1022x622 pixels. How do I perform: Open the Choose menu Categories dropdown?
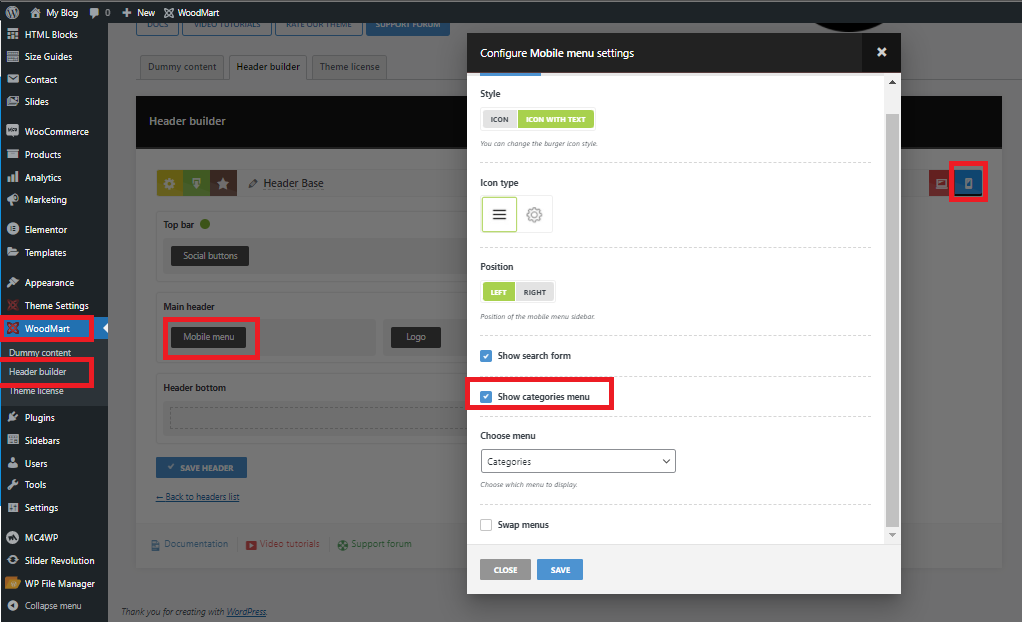tap(578, 461)
